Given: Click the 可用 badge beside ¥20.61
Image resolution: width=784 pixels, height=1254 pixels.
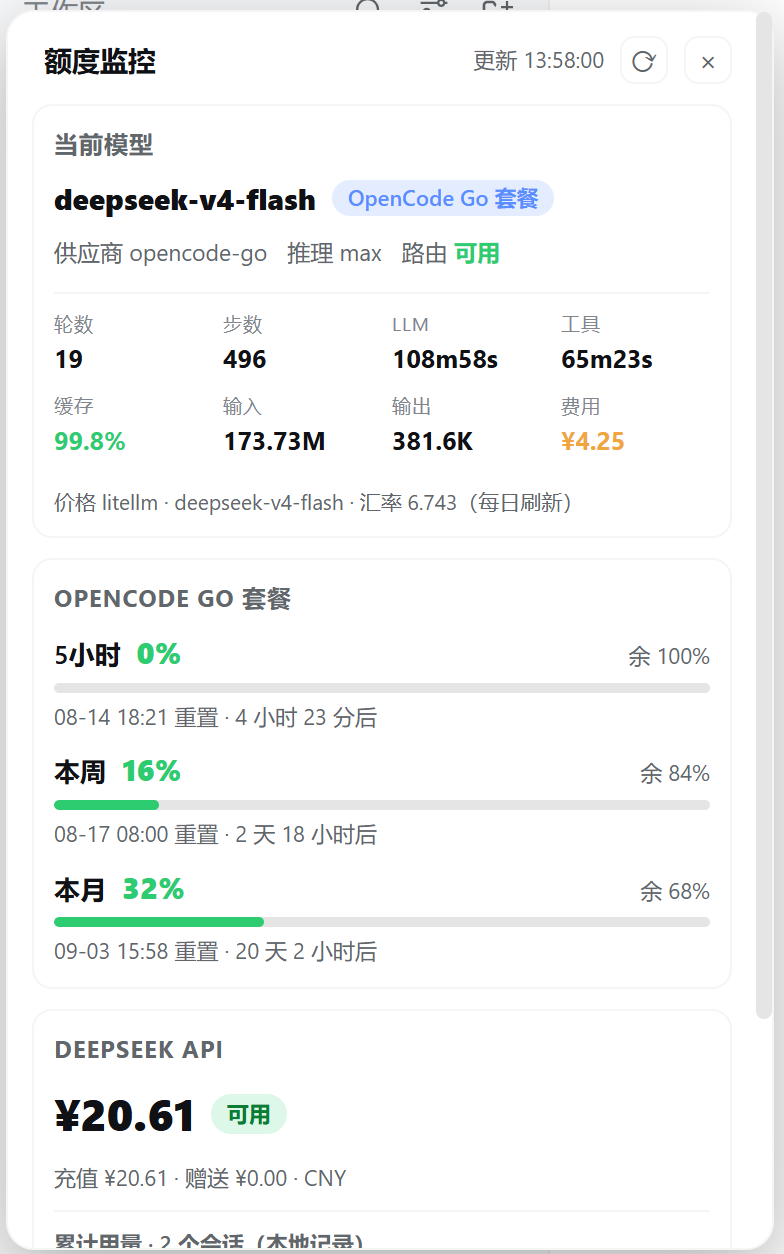Looking at the screenshot, I should tap(249, 1114).
